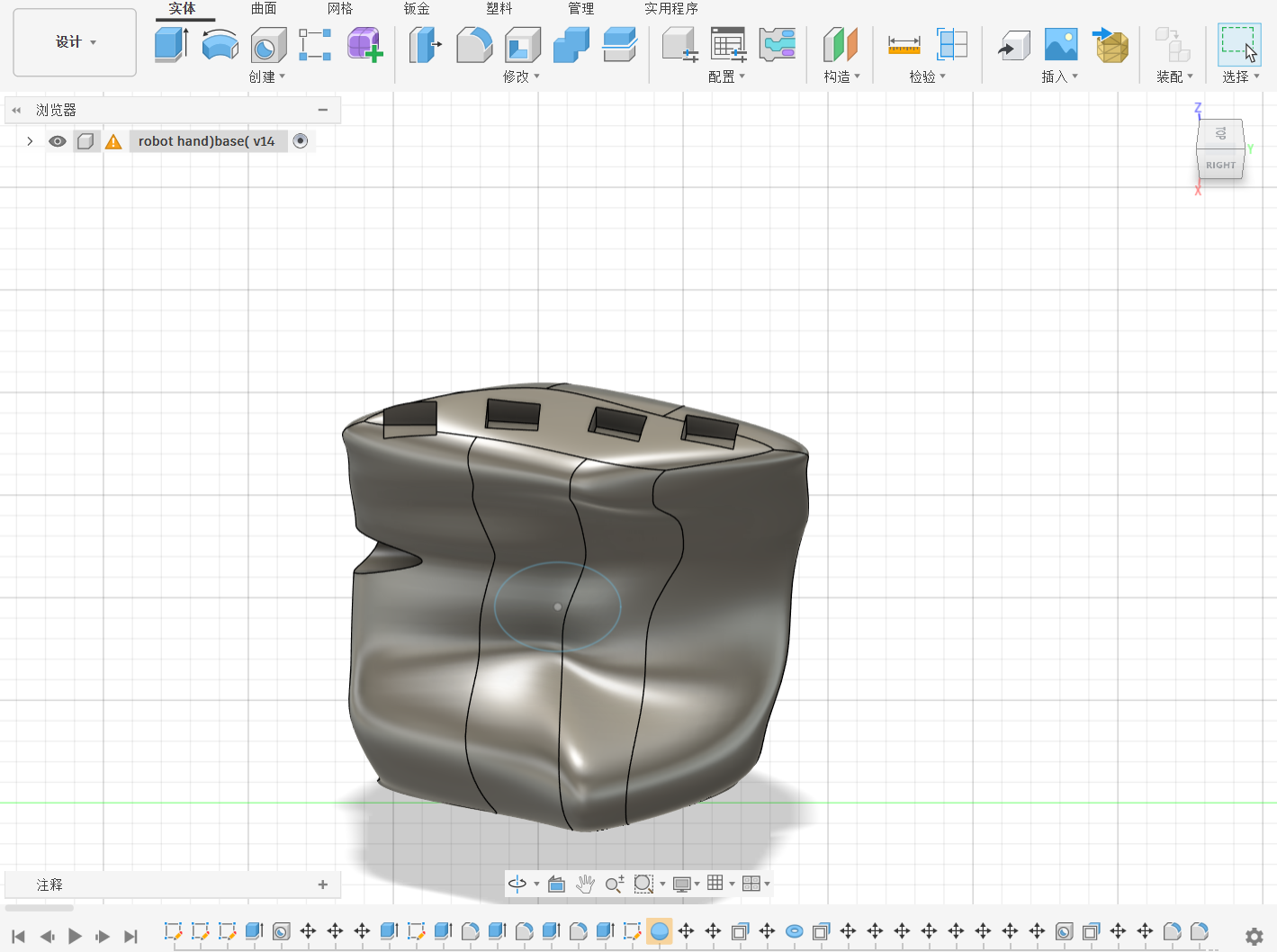Switch to the 钣金 tab
The width and height of the screenshot is (1277, 952).
tap(417, 8)
